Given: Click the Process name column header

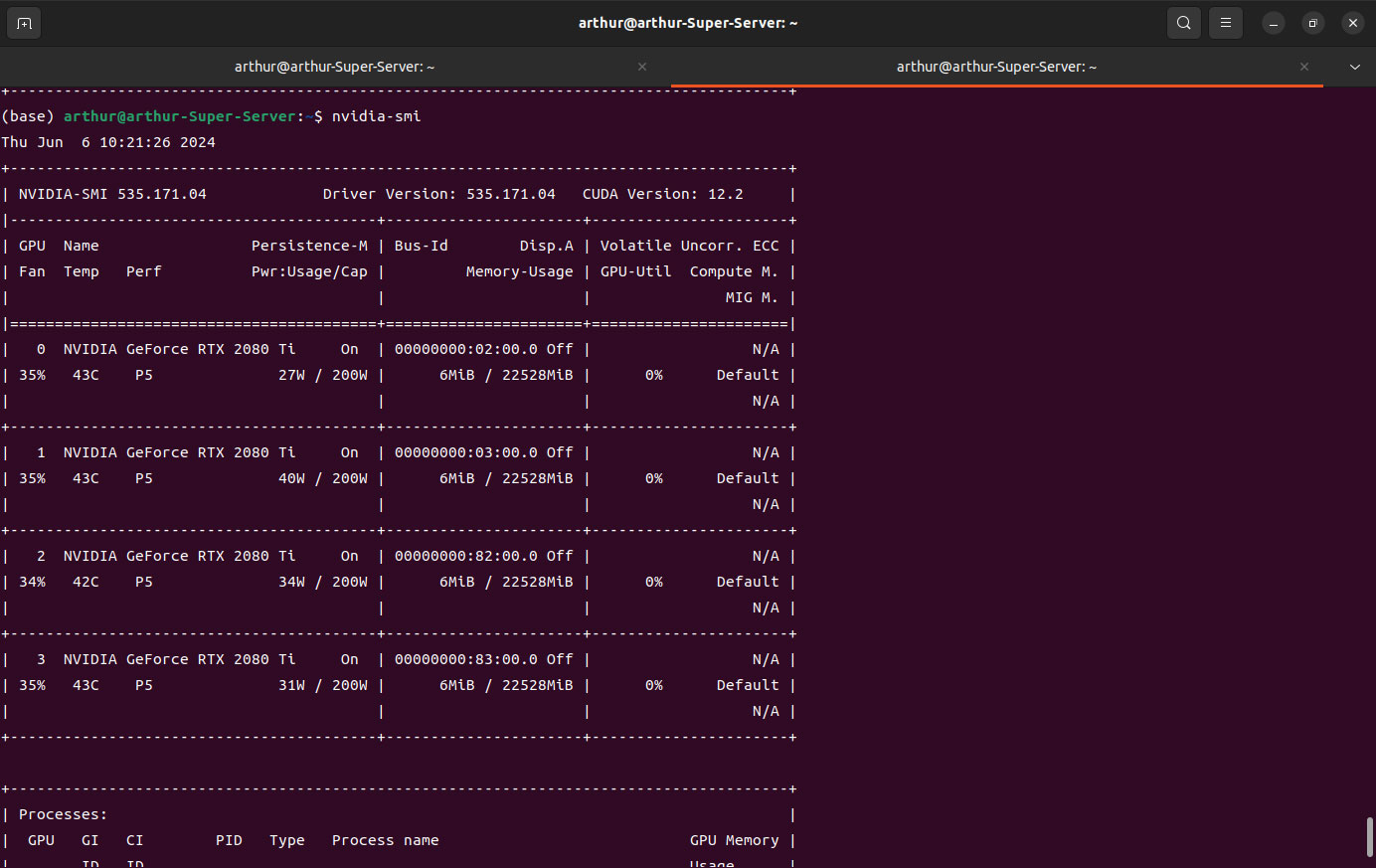Looking at the screenshot, I should 385,840.
